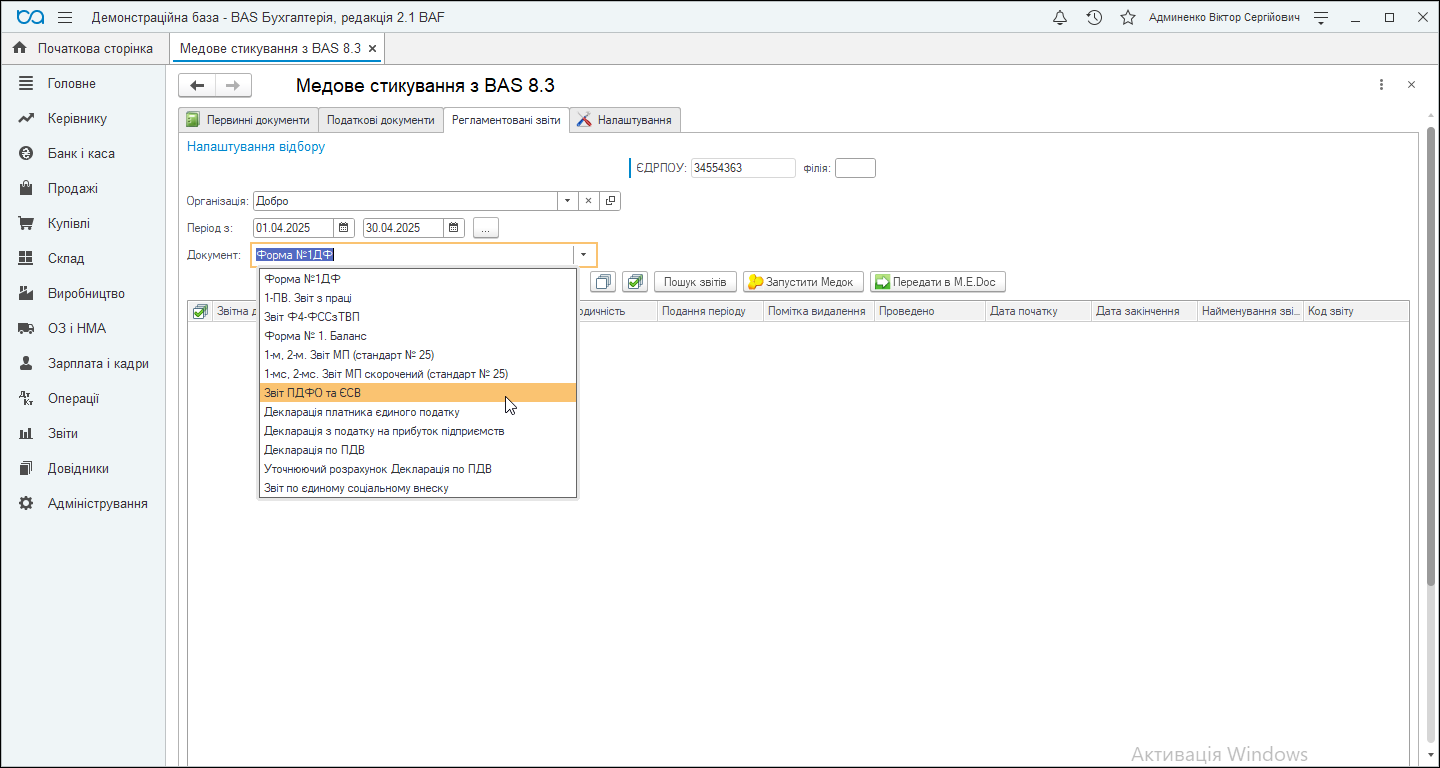Click the Пошук звітів button
This screenshot has width=1440, height=768.
click(696, 282)
